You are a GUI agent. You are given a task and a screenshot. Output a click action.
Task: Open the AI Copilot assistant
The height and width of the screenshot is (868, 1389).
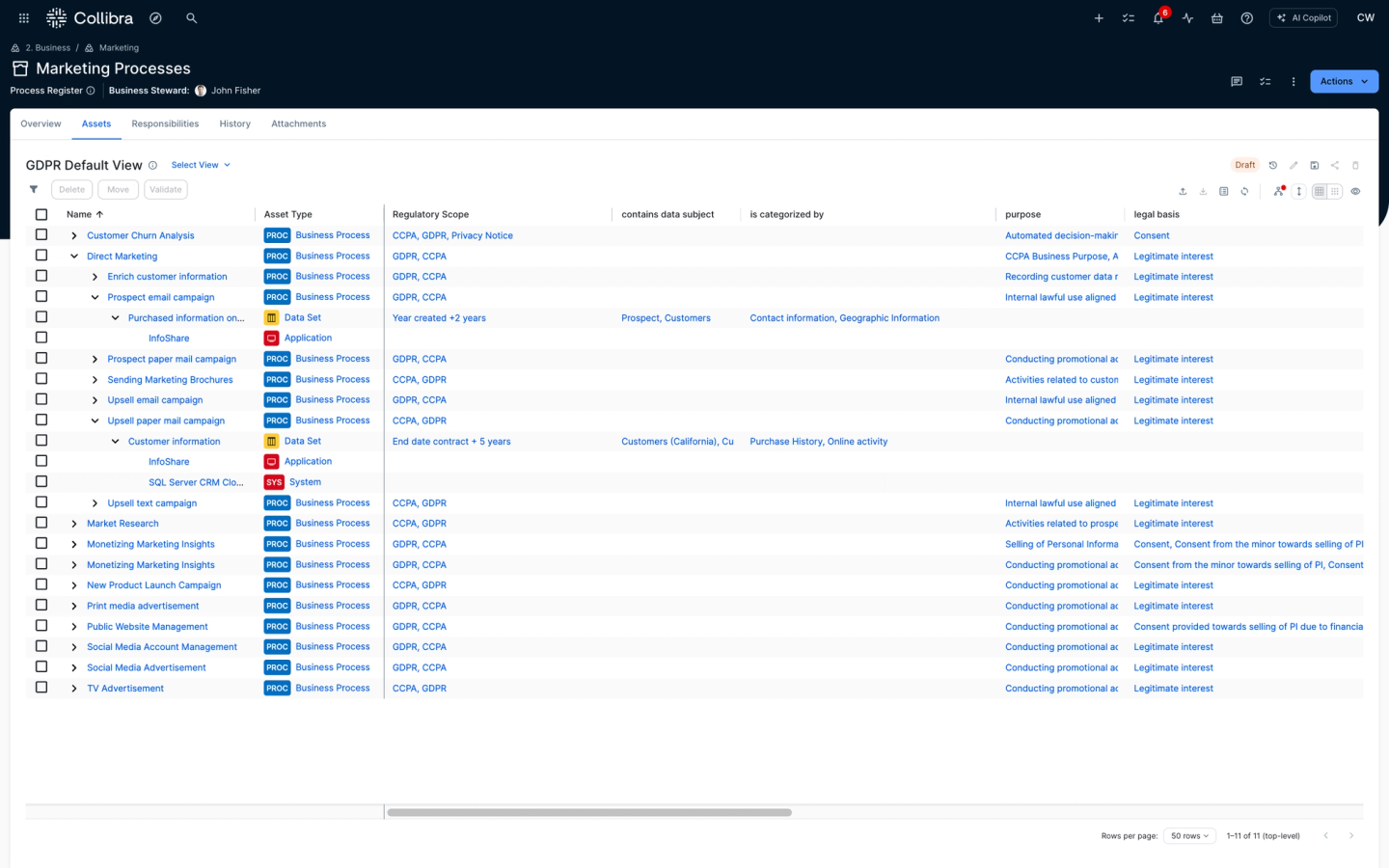point(1303,18)
